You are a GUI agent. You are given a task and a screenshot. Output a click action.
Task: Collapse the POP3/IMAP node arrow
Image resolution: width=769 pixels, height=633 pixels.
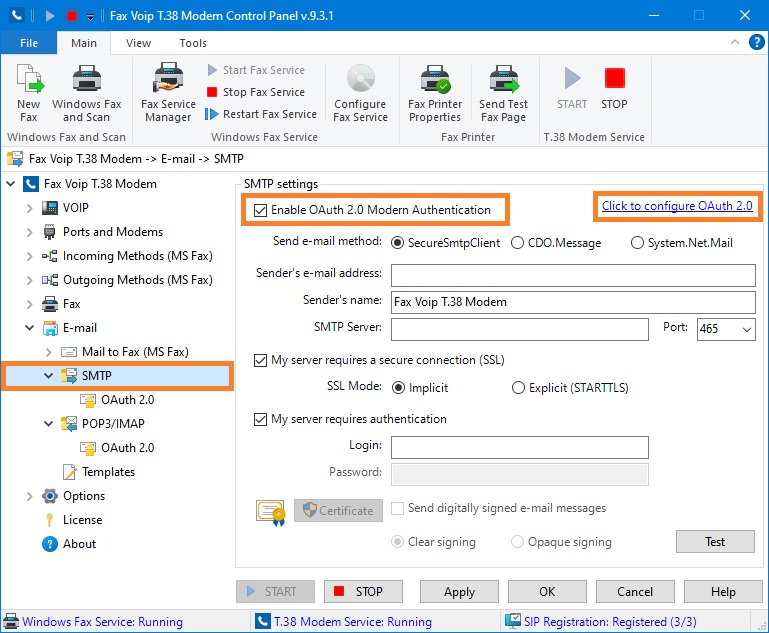49,424
